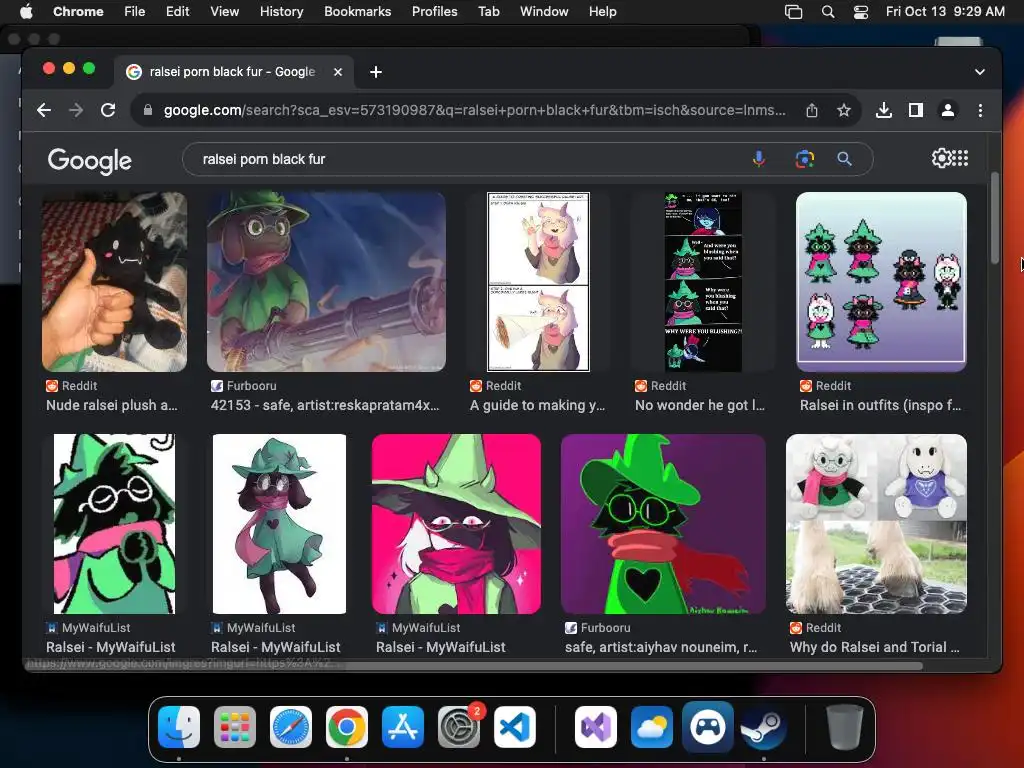Screen dimensions: 1024x768
Task: Open the purple Visual Studio Dock icon
Action: click(596, 727)
